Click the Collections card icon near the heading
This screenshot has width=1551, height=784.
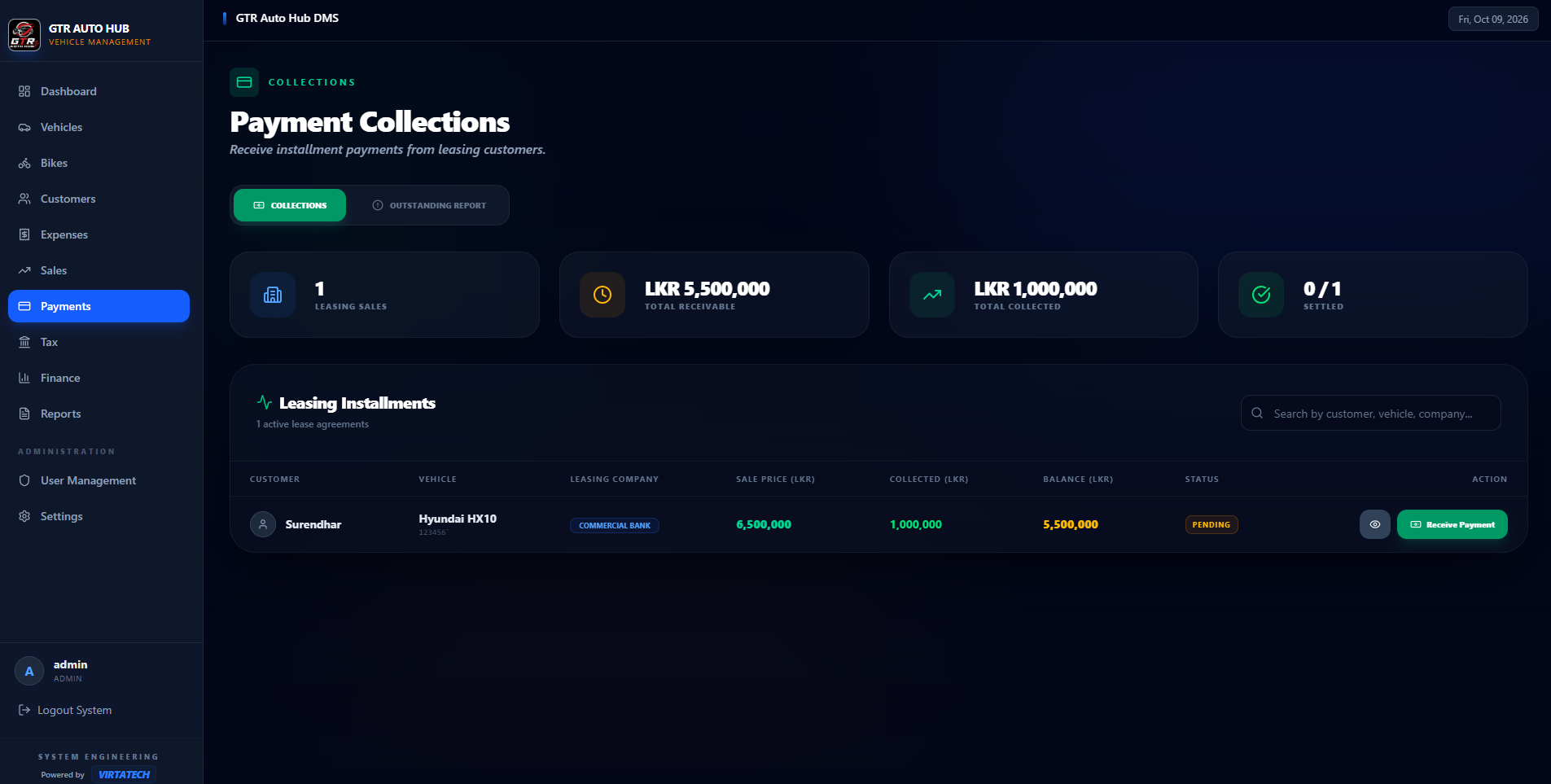[x=244, y=82]
